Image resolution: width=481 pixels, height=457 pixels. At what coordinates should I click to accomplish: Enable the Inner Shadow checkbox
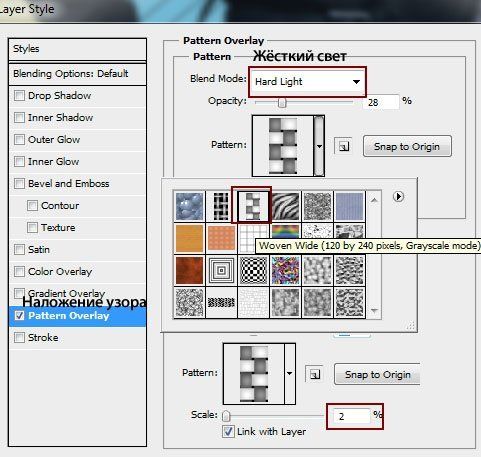[x=19, y=118]
